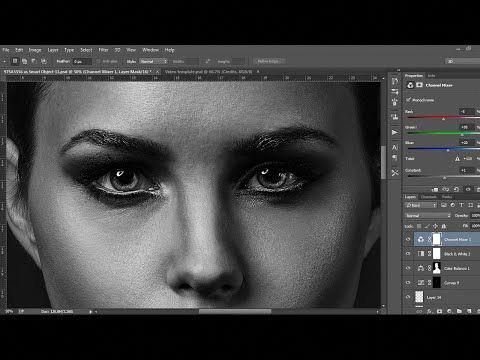The height and width of the screenshot is (360, 480).
Task: Open the layer Kind filter dropdown
Action: 421,205
